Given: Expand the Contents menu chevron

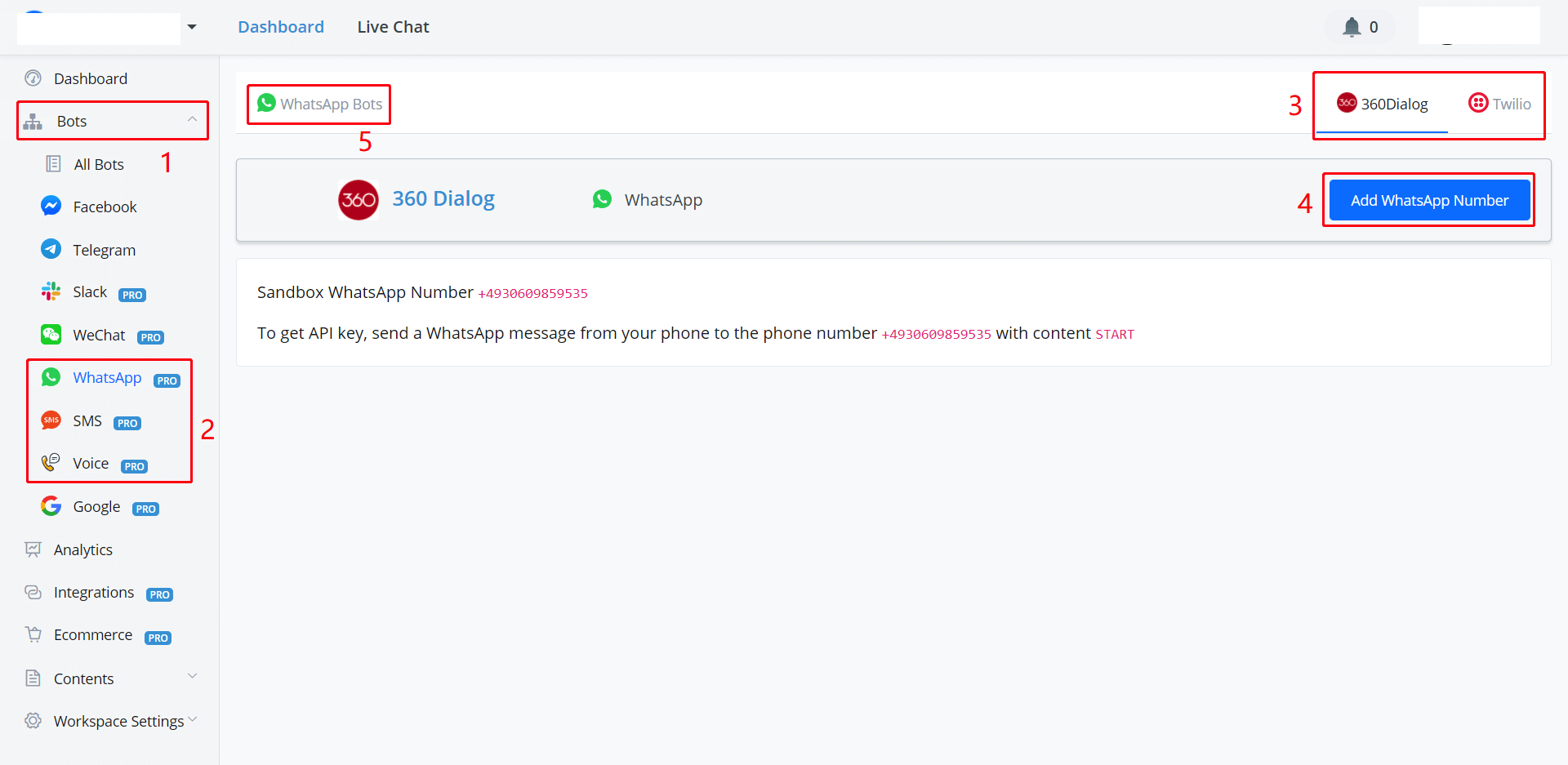Looking at the screenshot, I should 193,676.
